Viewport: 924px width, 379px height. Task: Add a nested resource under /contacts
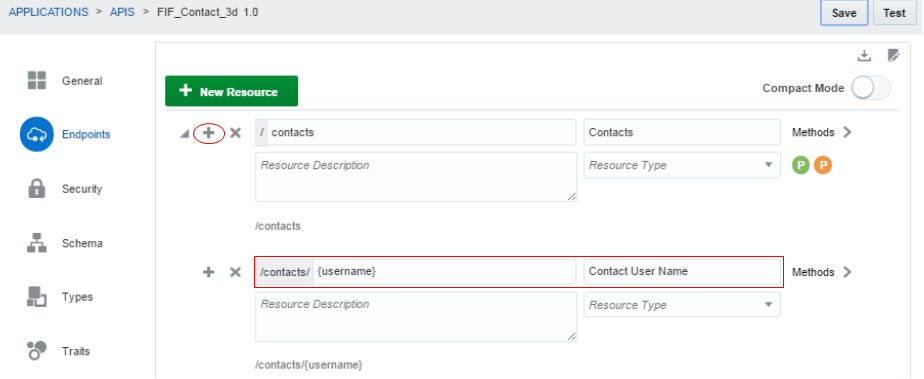pyautogui.click(x=209, y=133)
